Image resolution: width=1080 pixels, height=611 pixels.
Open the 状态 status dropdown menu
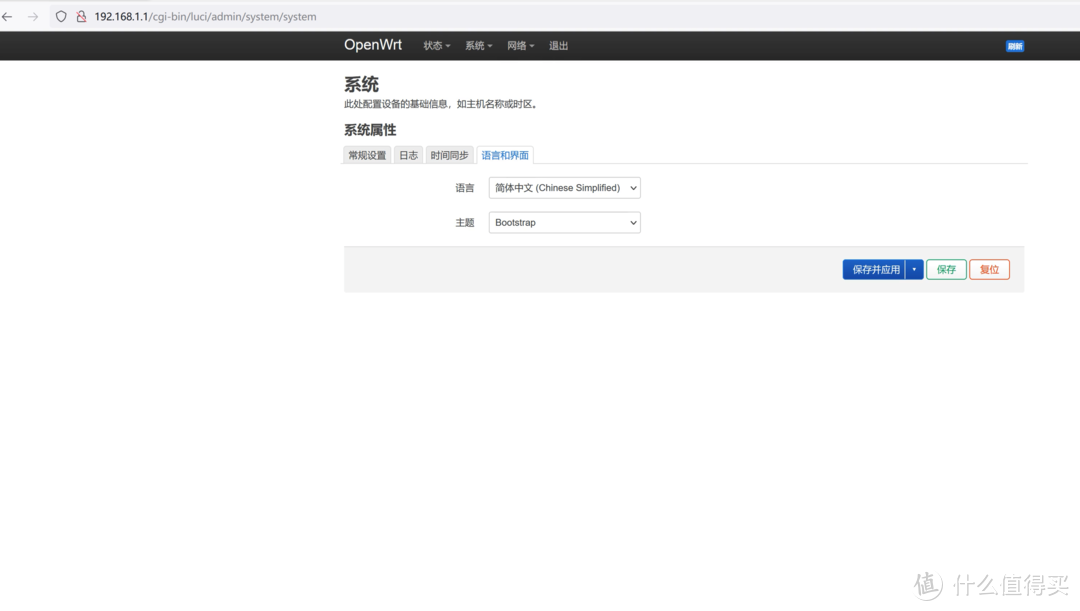pos(435,45)
